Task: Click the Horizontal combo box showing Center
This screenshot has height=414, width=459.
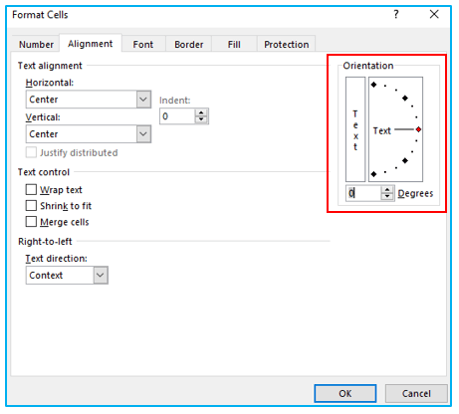Action: [88, 99]
